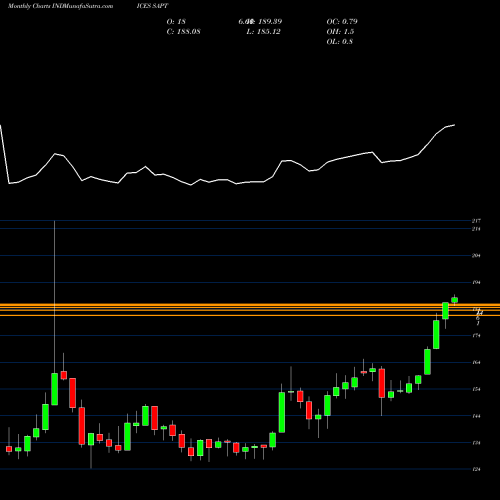Click the "OC: 0.79" value

[x=342, y=22]
